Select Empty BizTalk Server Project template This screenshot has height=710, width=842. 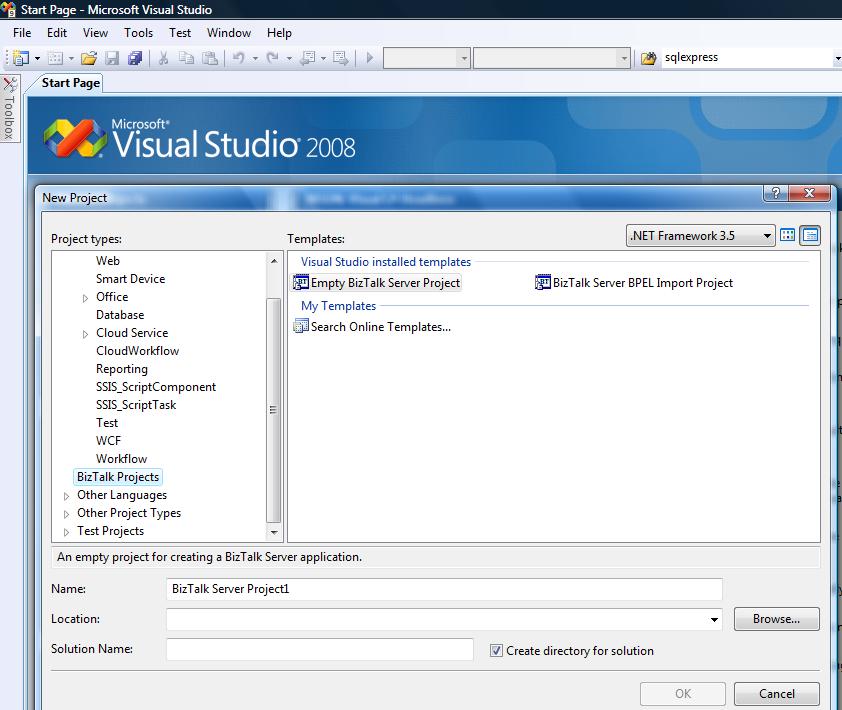click(x=376, y=282)
